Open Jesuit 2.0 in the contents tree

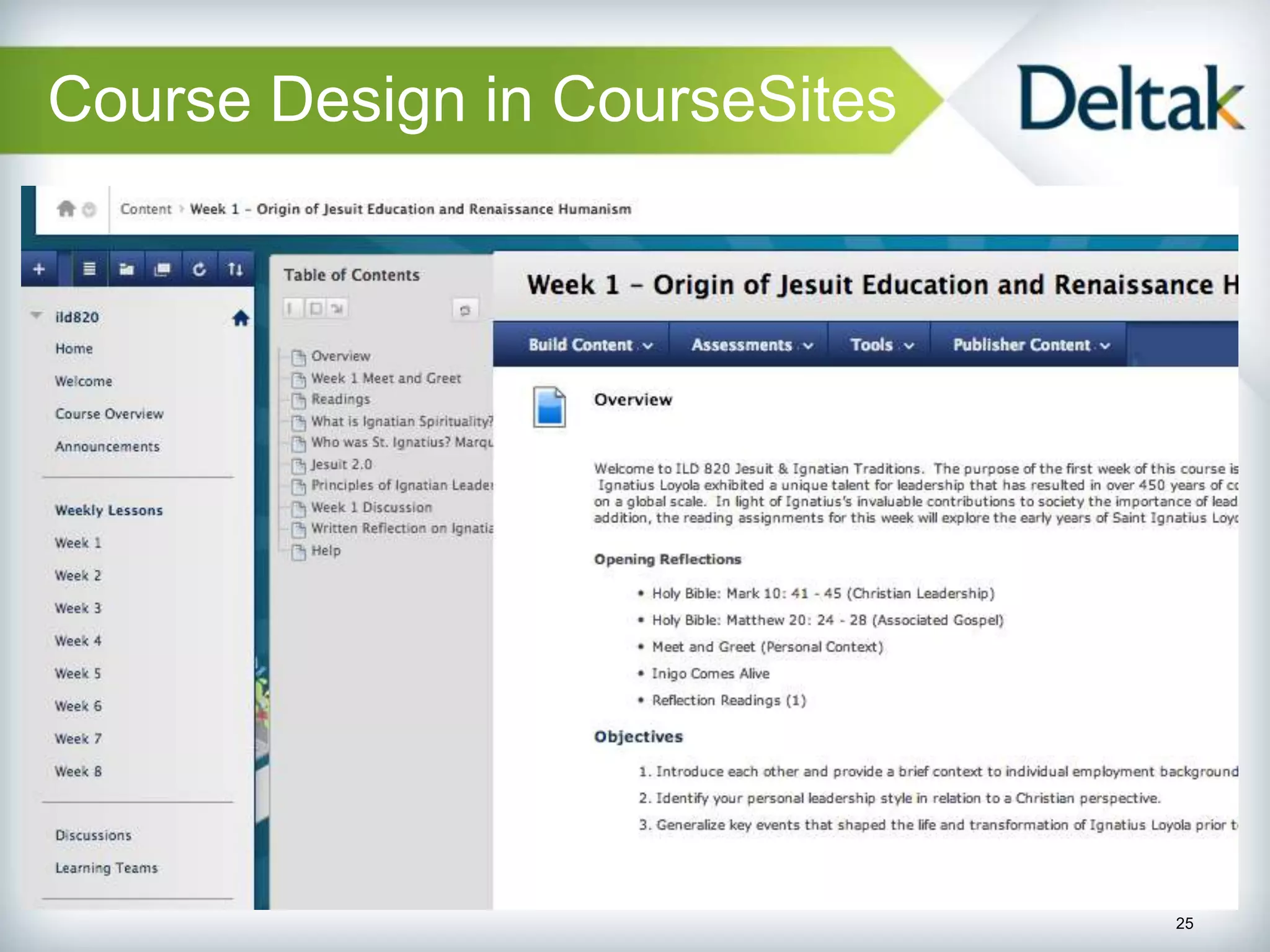click(341, 464)
